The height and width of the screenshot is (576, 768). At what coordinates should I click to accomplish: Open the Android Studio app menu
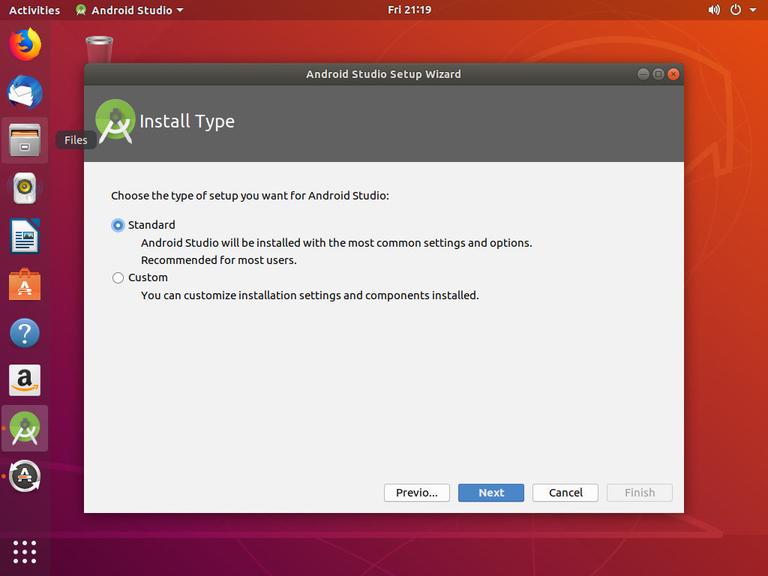(130, 10)
